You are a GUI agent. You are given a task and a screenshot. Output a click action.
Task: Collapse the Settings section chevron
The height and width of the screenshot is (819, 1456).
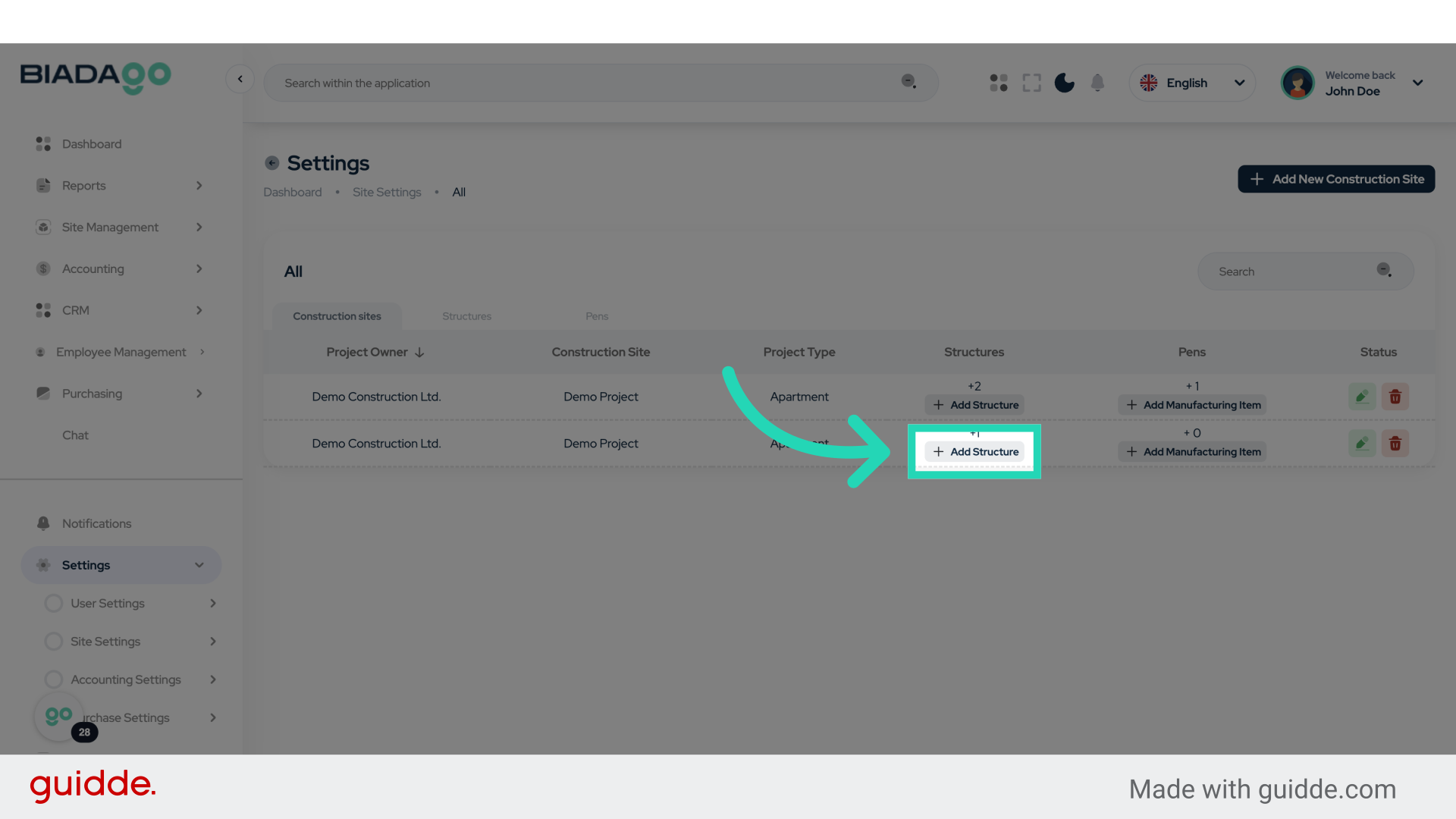(x=199, y=565)
